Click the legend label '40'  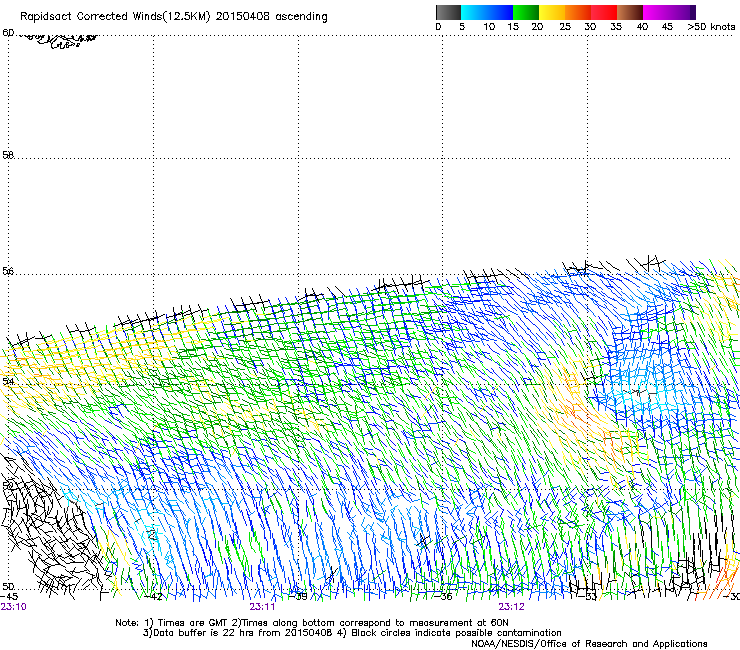[642, 27]
